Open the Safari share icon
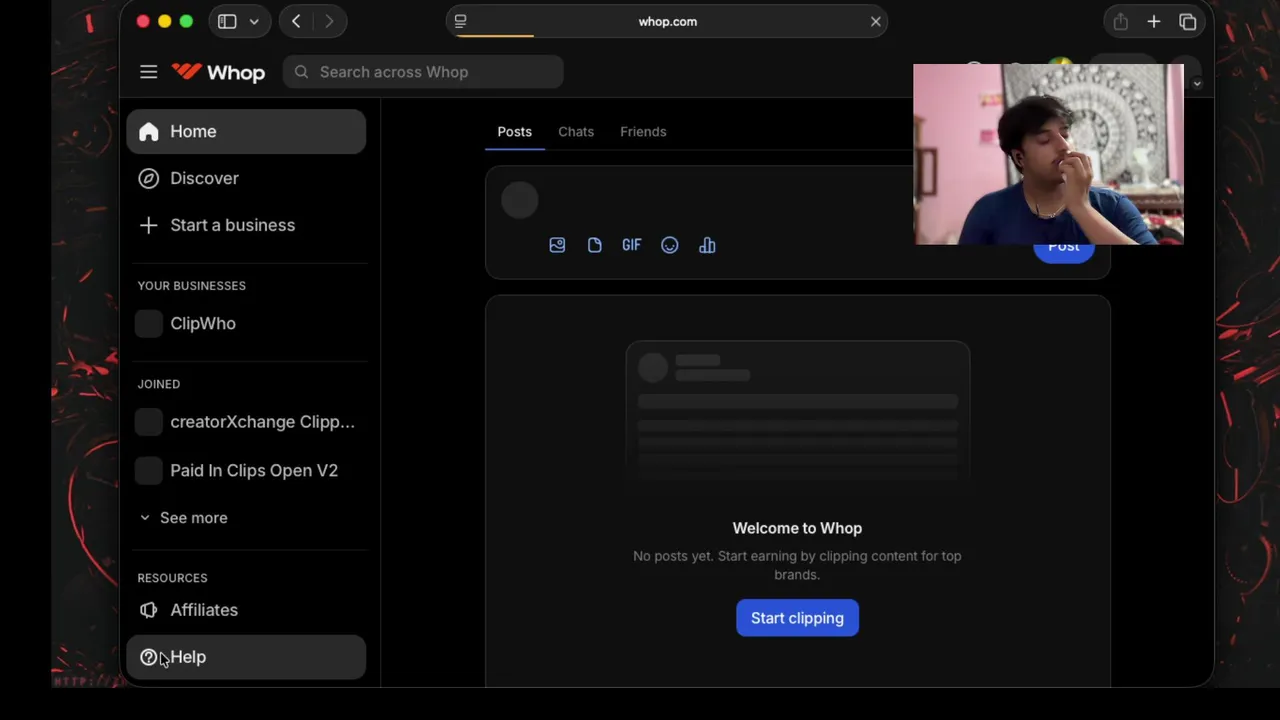Image resolution: width=1280 pixels, height=720 pixels. (1120, 21)
